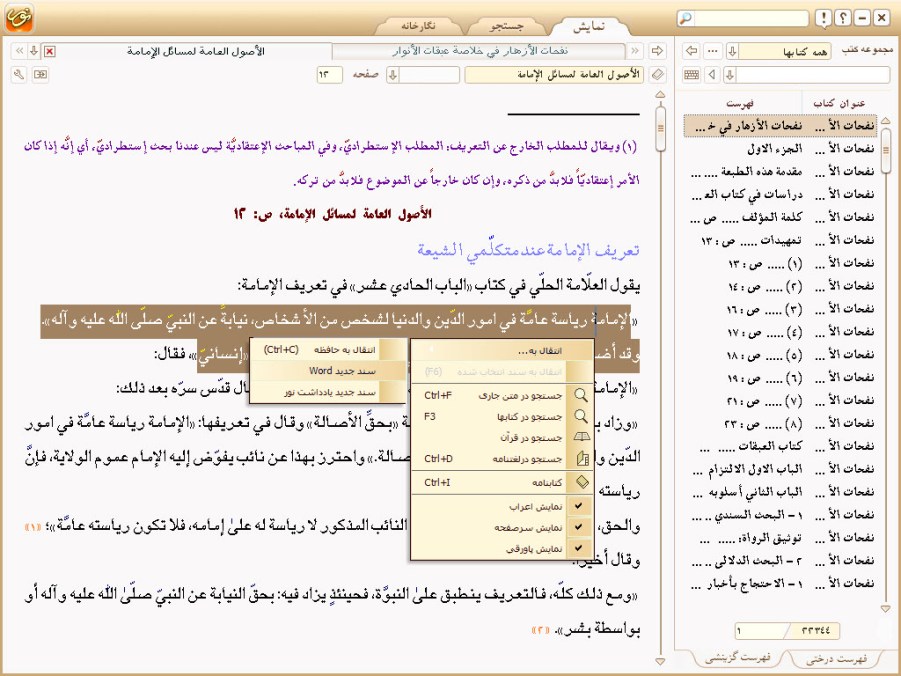This screenshot has height=676, width=901.
Task: Click the up arrow of the text scrollbar
Action: (x=660, y=94)
